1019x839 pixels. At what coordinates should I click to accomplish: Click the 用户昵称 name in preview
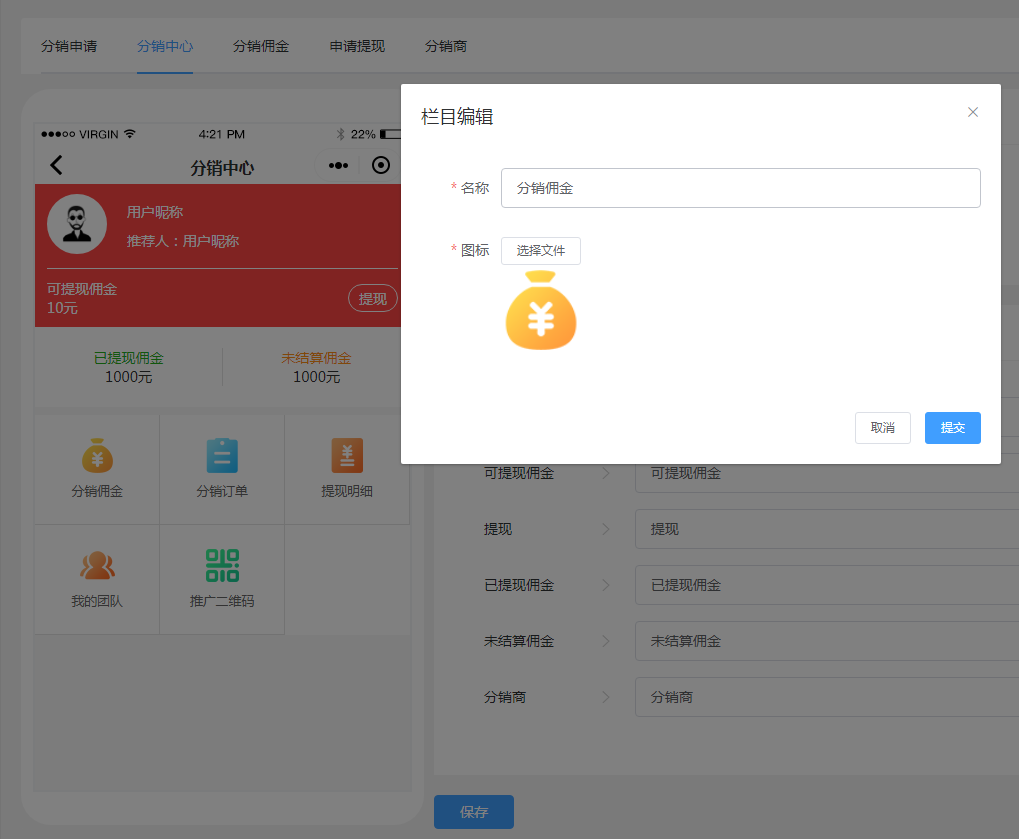coord(155,212)
